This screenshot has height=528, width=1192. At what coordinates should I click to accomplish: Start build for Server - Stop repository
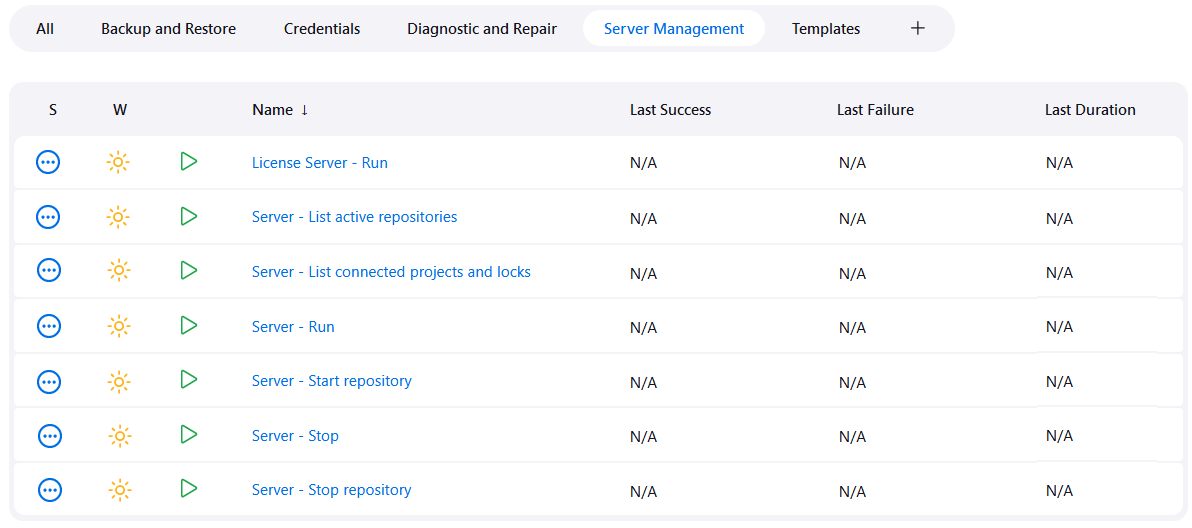[188, 489]
